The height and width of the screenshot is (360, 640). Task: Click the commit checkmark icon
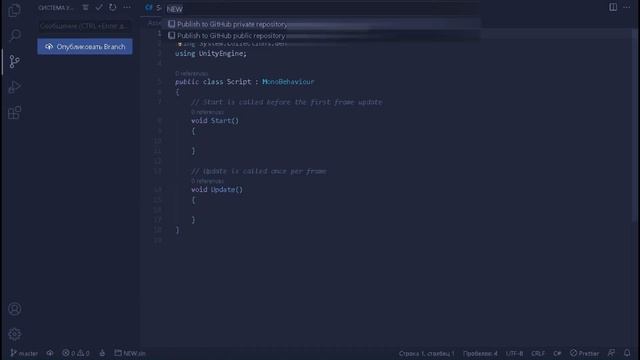[99, 7]
